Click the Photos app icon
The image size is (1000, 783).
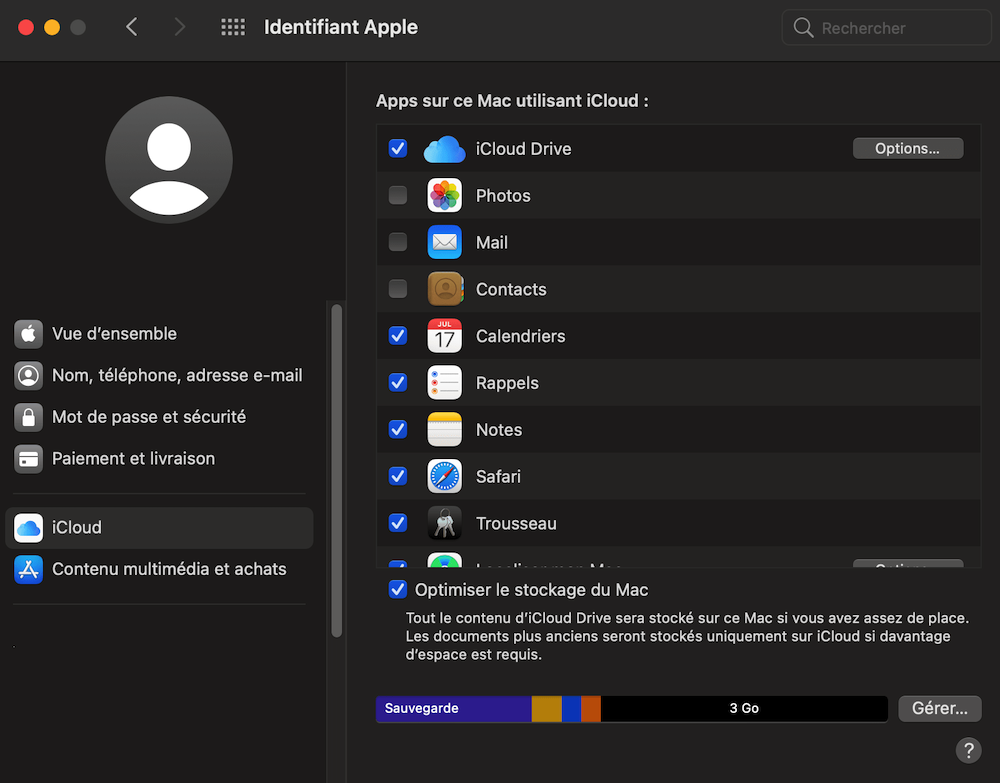tap(445, 196)
